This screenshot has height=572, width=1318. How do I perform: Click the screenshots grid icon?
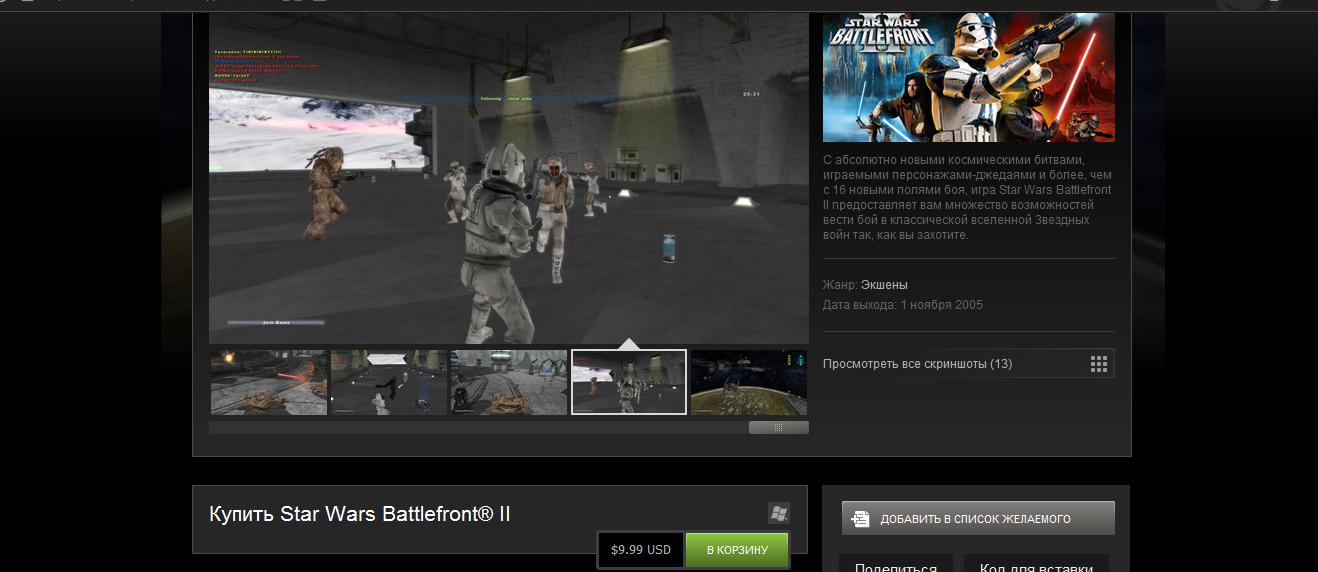click(1099, 363)
